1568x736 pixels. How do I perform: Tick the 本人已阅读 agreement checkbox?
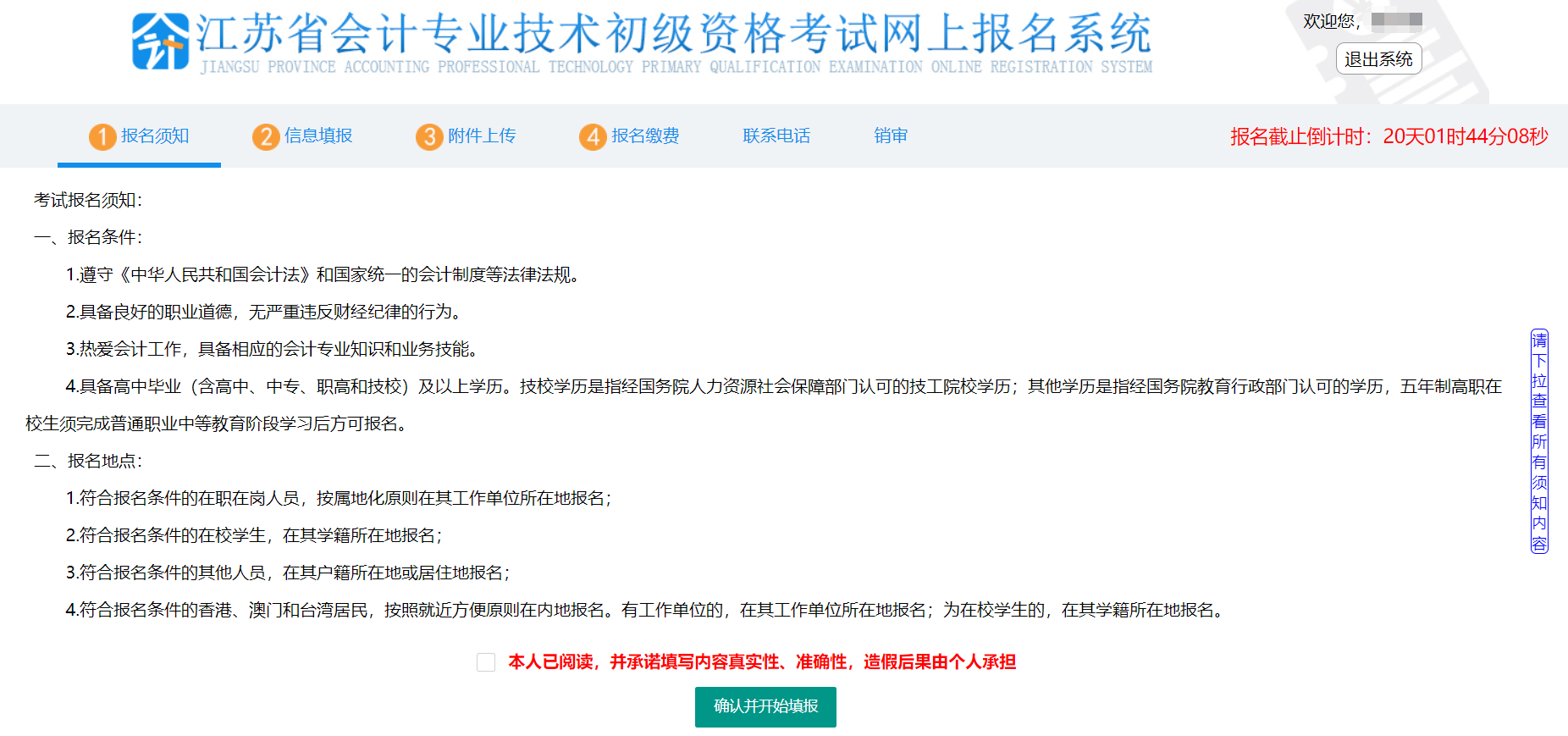pyautogui.click(x=486, y=662)
